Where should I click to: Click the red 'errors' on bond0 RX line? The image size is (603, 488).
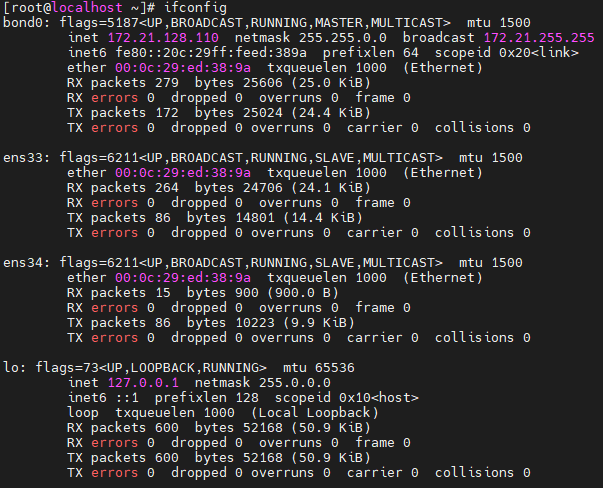tap(115, 98)
